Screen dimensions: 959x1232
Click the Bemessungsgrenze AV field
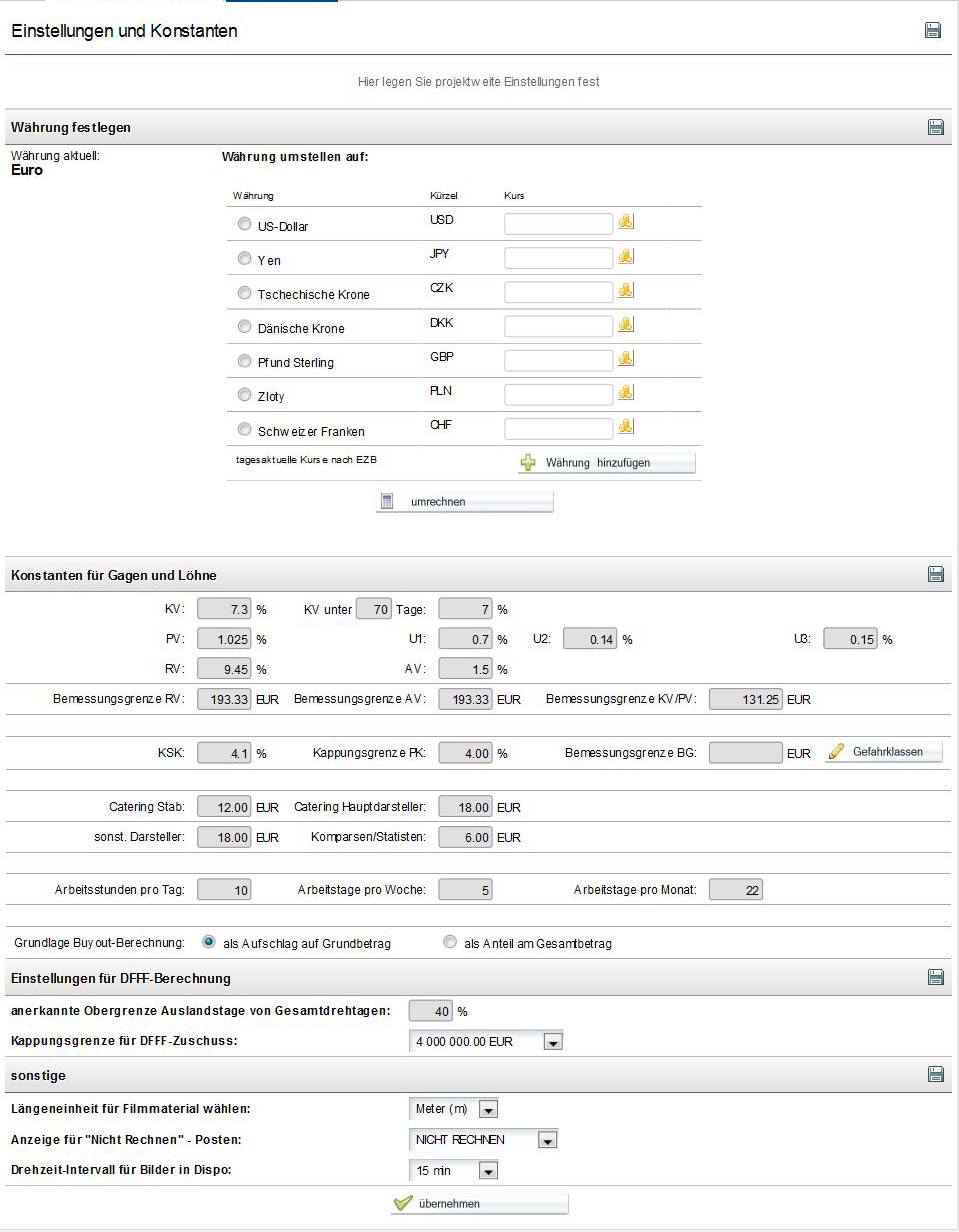466,699
